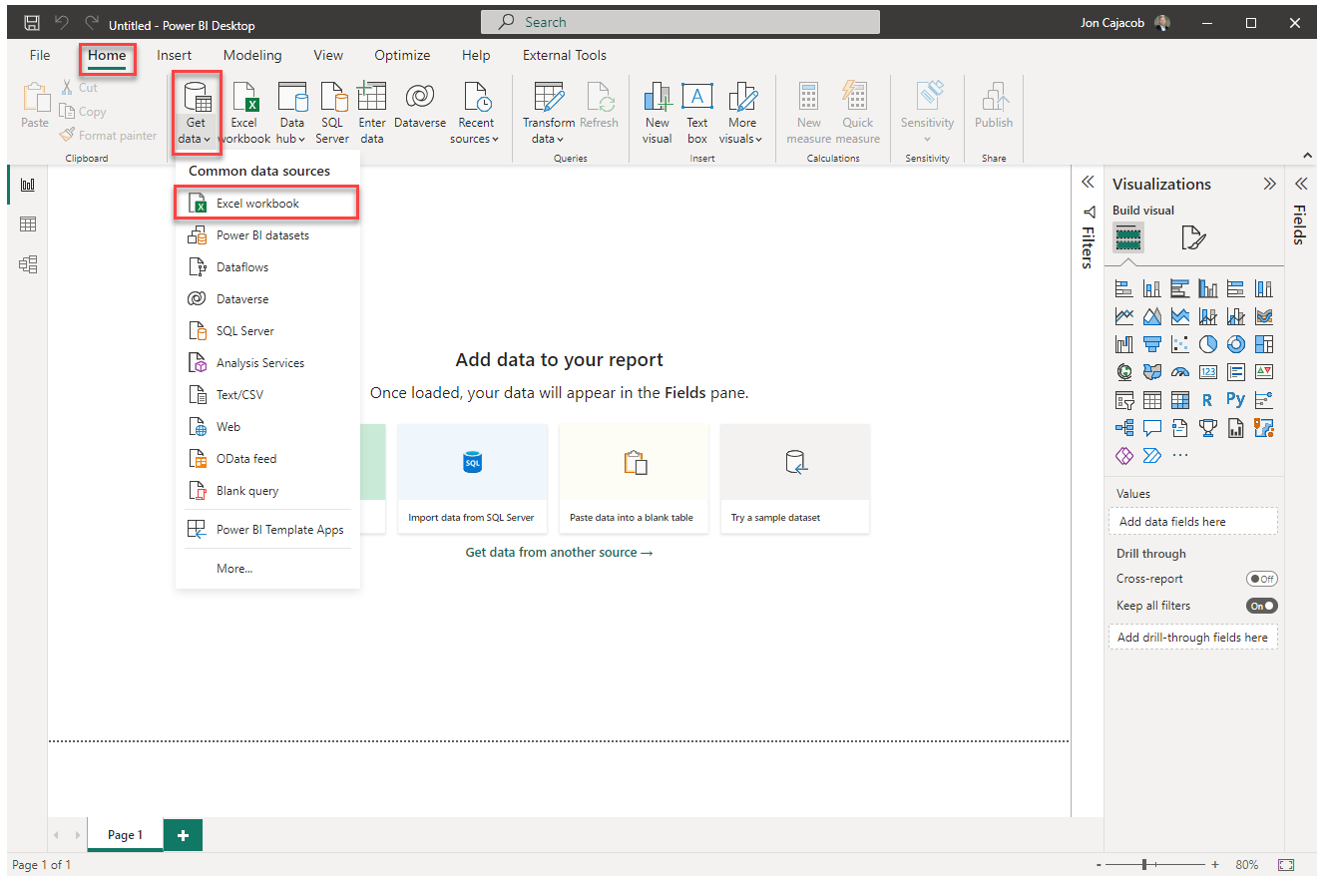
Task: Collapse the ribbon with the chevron
Action: (1307, 155)
